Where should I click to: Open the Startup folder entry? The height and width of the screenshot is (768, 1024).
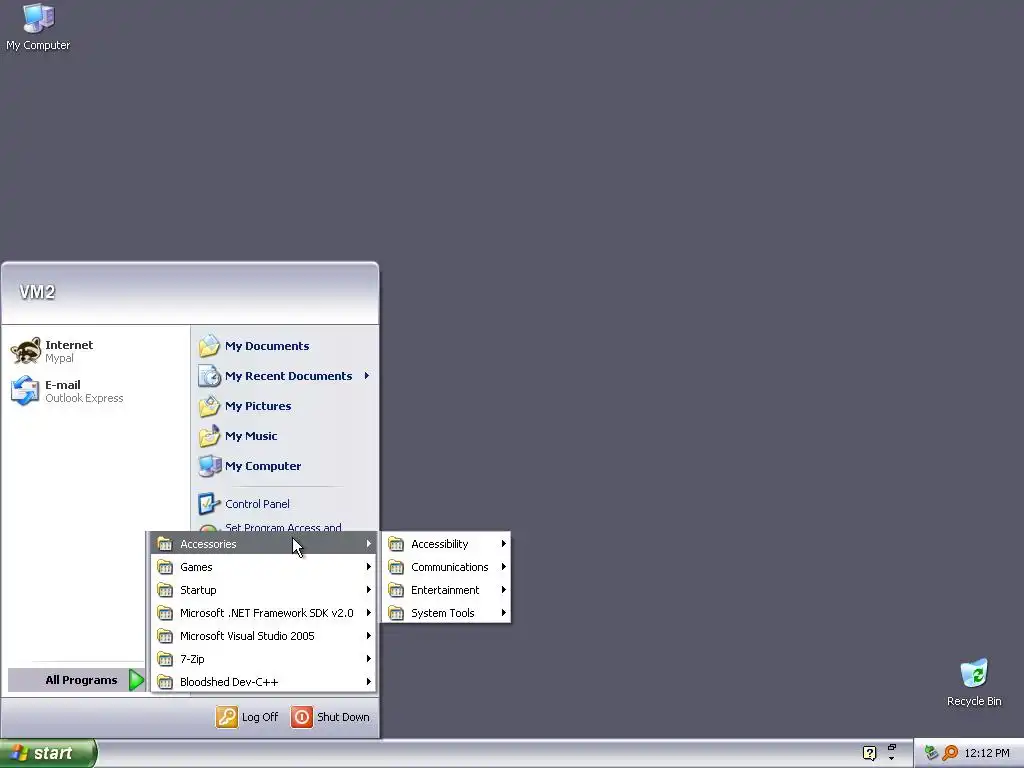(x=263, y=590)
